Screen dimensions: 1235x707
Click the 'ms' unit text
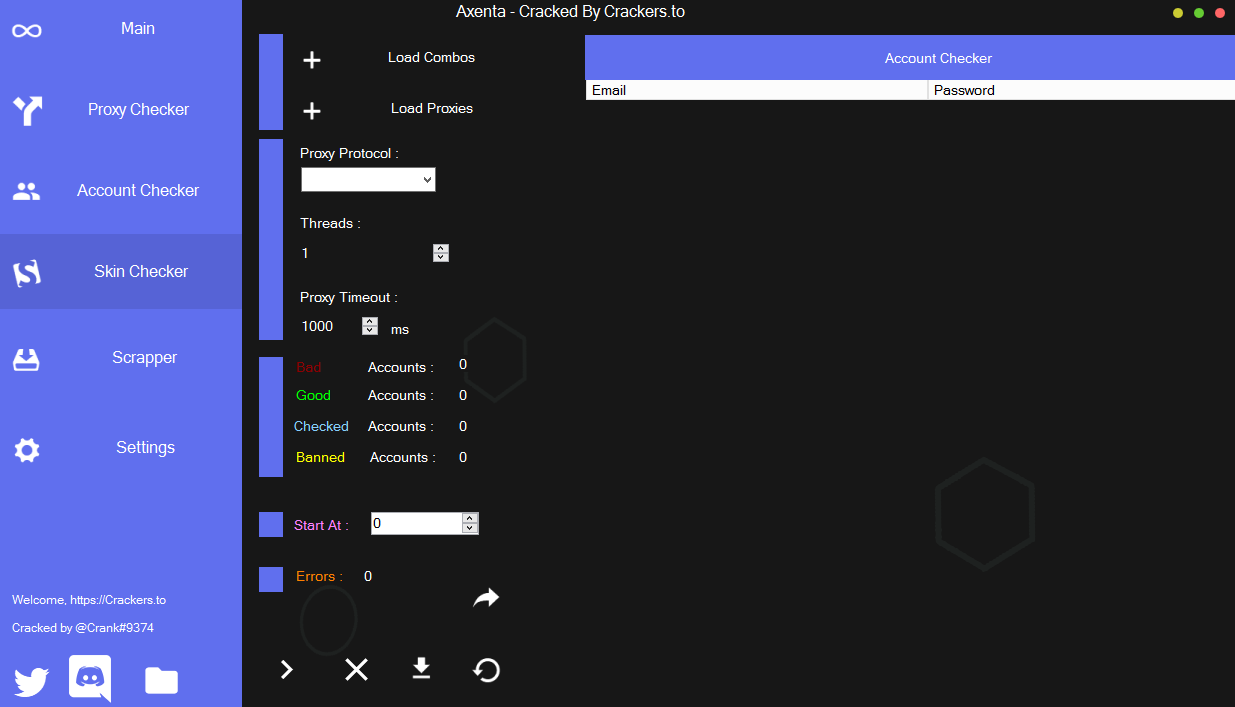tap(400, 329)
